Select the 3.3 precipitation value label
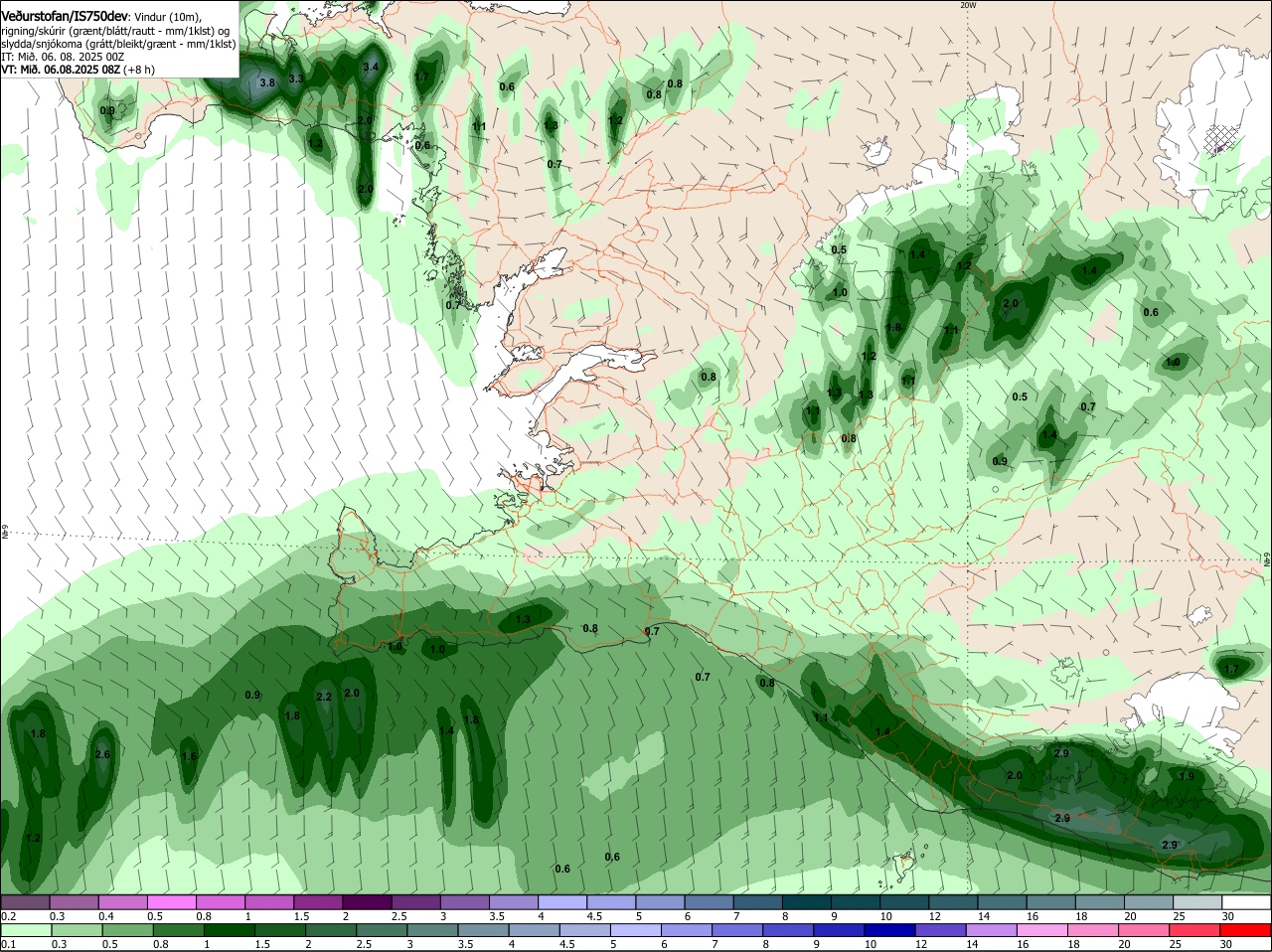This screenshot has height=952, width=1272. pyautogui.click(x=296, y=79)
